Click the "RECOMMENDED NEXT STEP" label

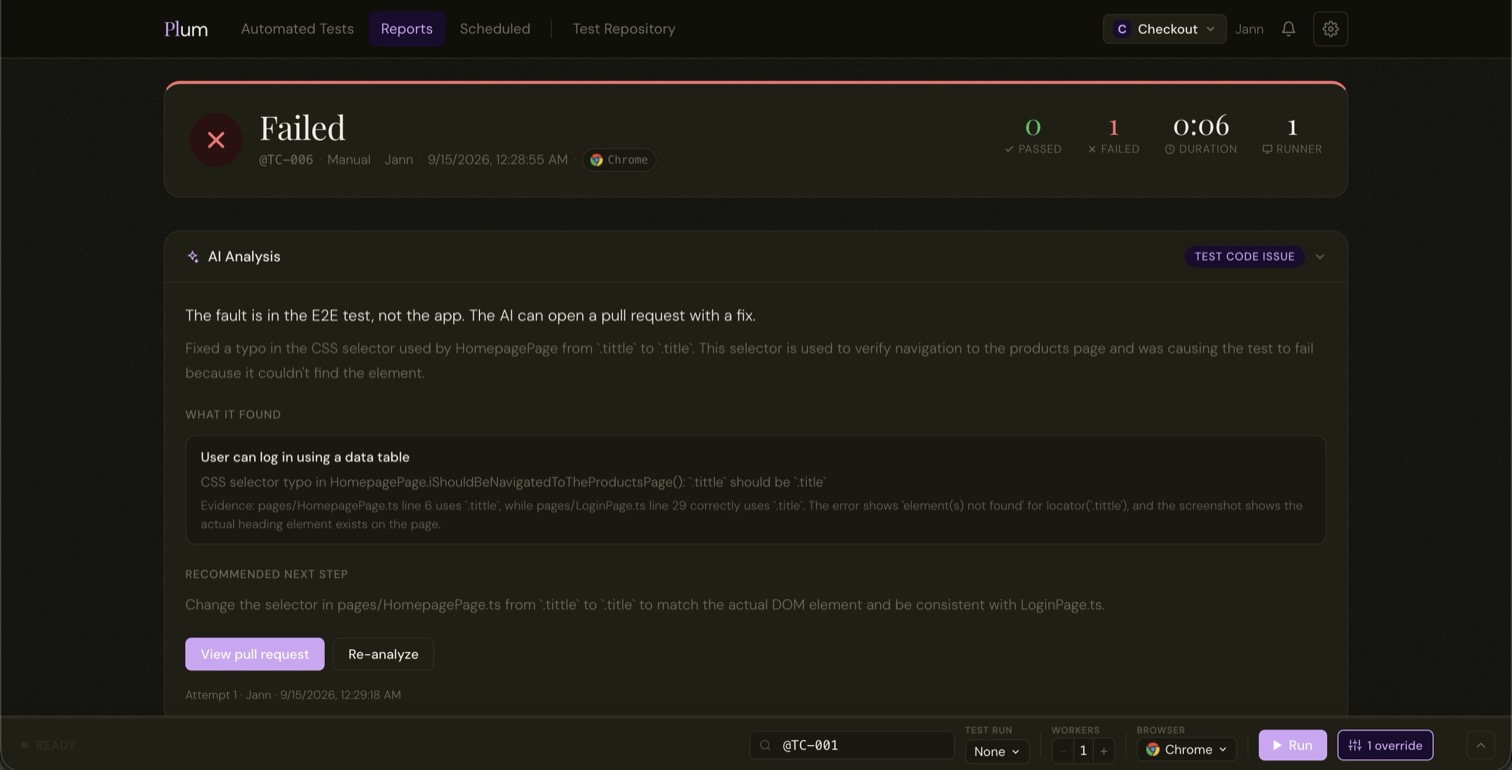click(266, 575)
